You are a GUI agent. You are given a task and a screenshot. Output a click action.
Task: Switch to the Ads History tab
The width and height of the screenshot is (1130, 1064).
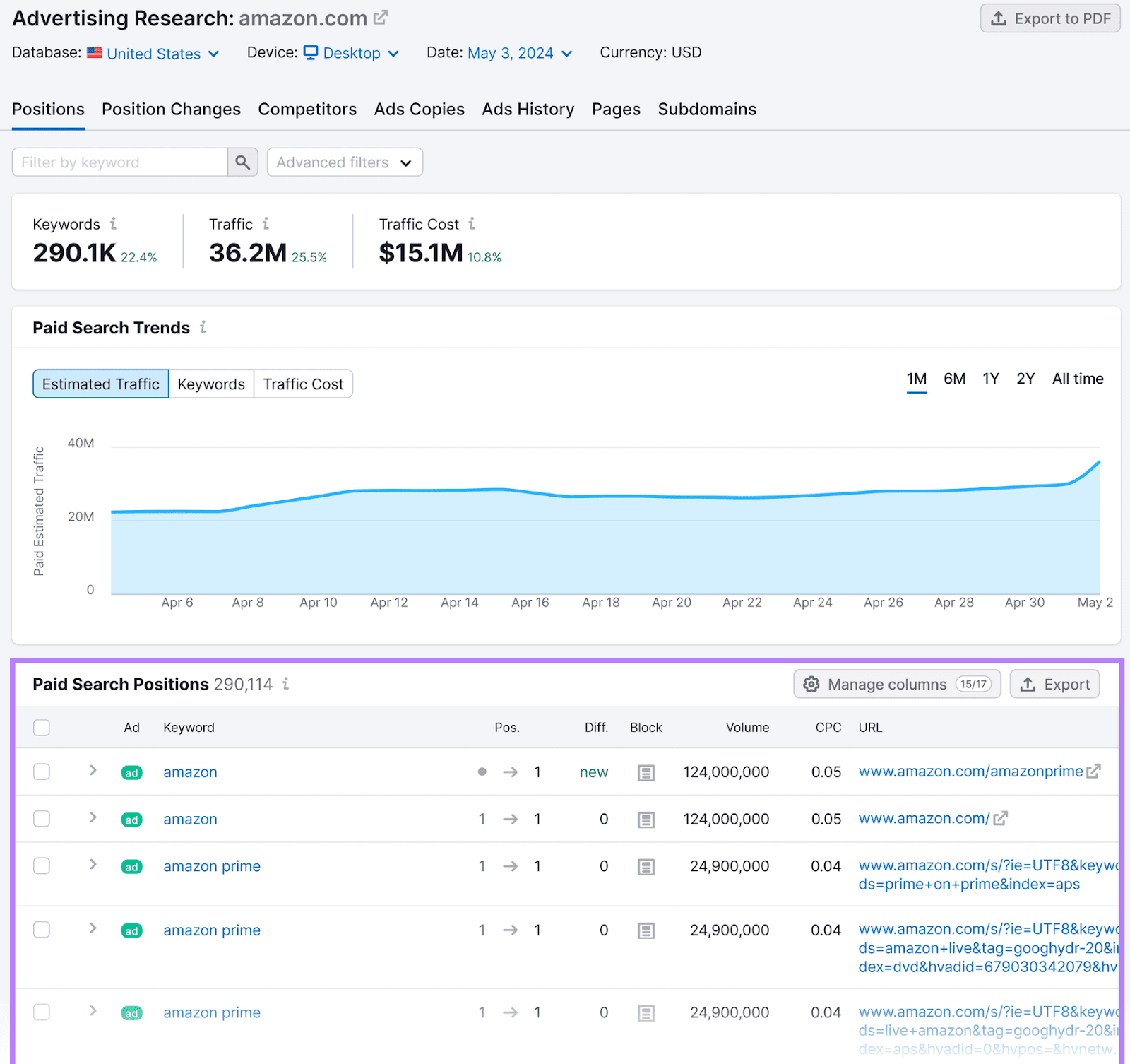[x=528, y=110]
